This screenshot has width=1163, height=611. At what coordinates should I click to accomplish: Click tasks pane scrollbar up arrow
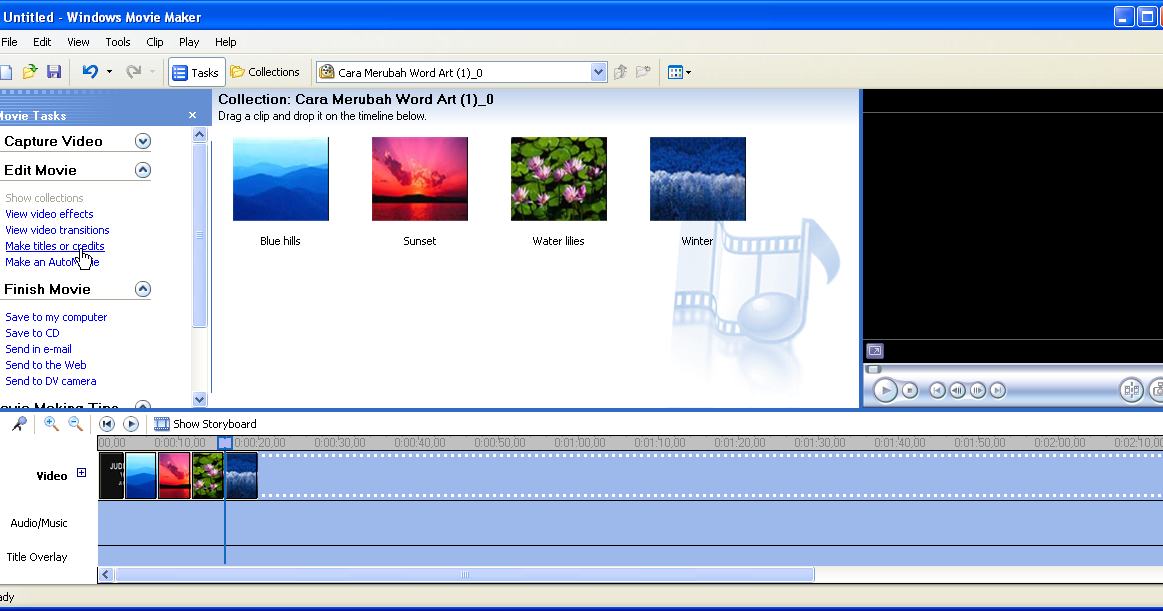pyautogui.click(x=199, y=134)
